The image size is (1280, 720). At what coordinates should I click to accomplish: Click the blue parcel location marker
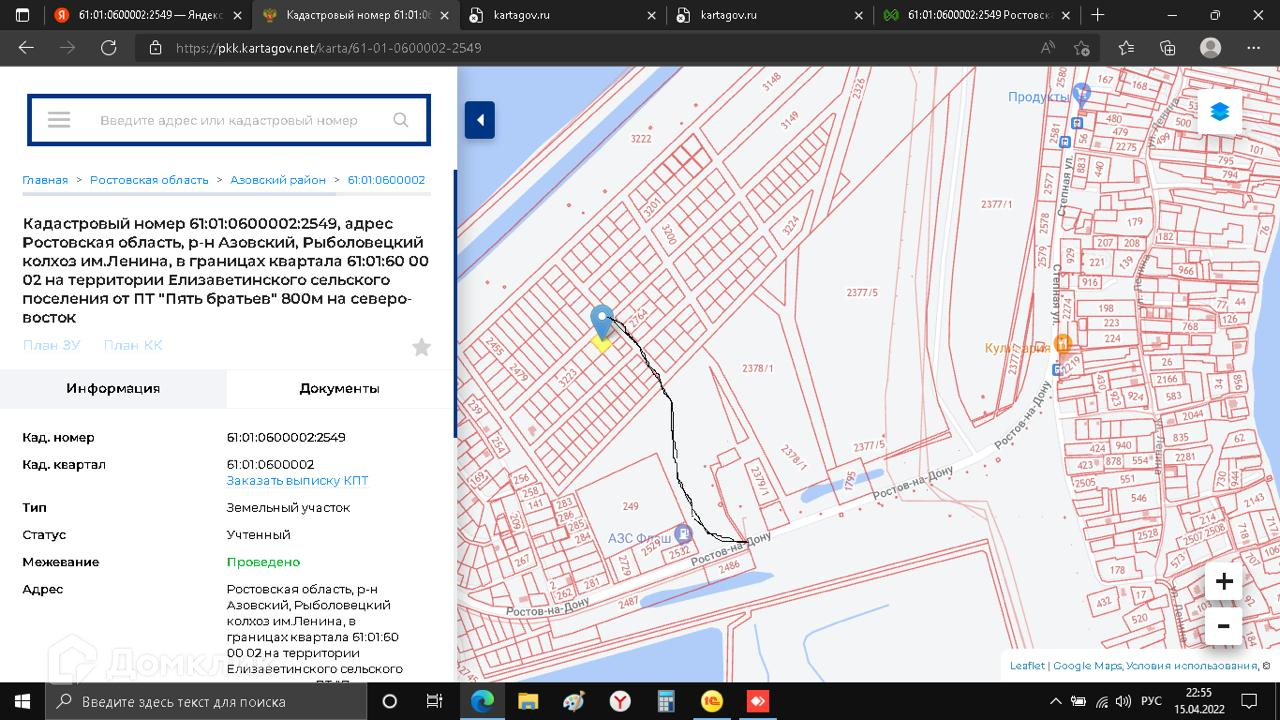tap(601, 322)
